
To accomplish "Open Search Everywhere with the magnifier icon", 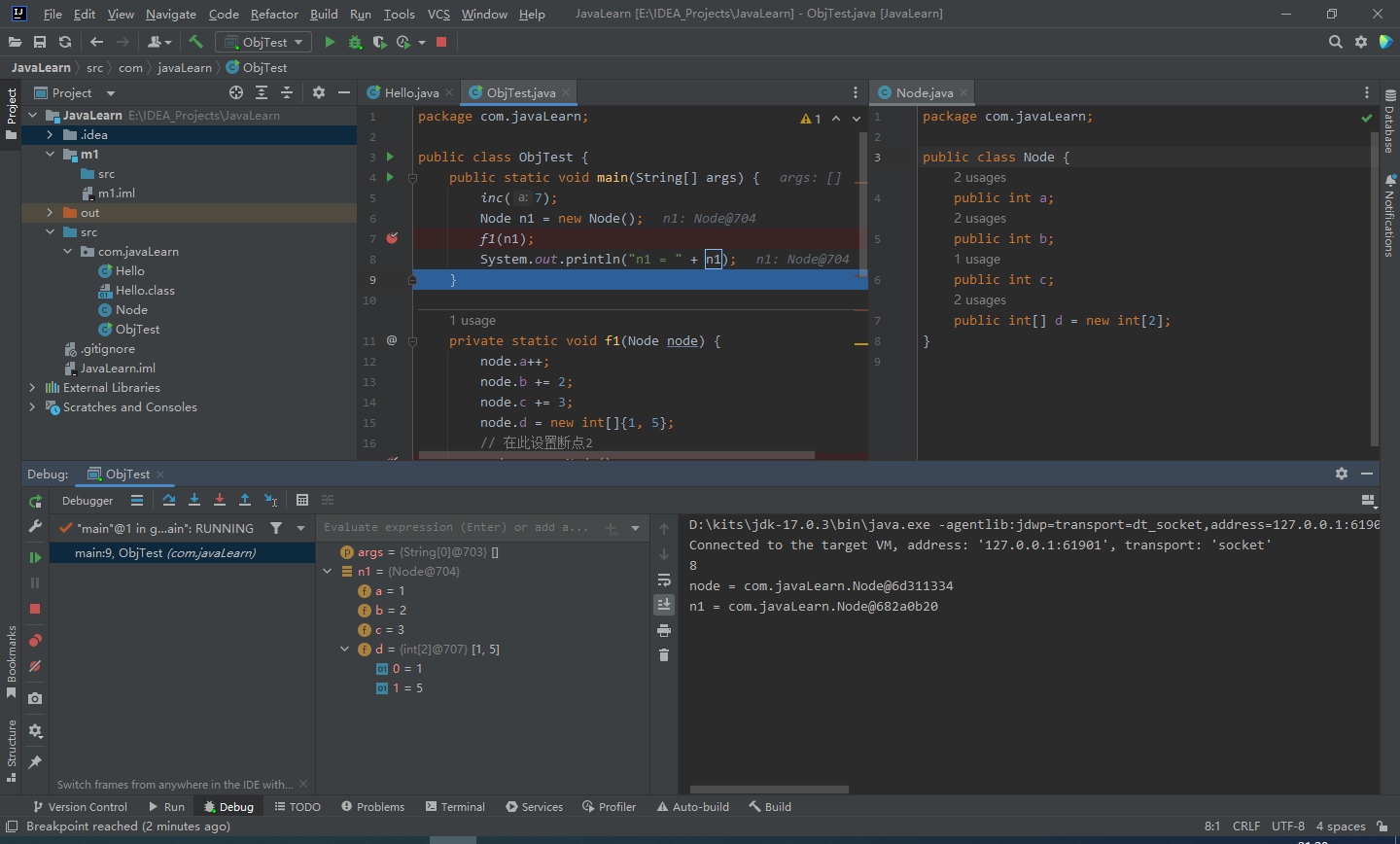I will pos(1336,42).
